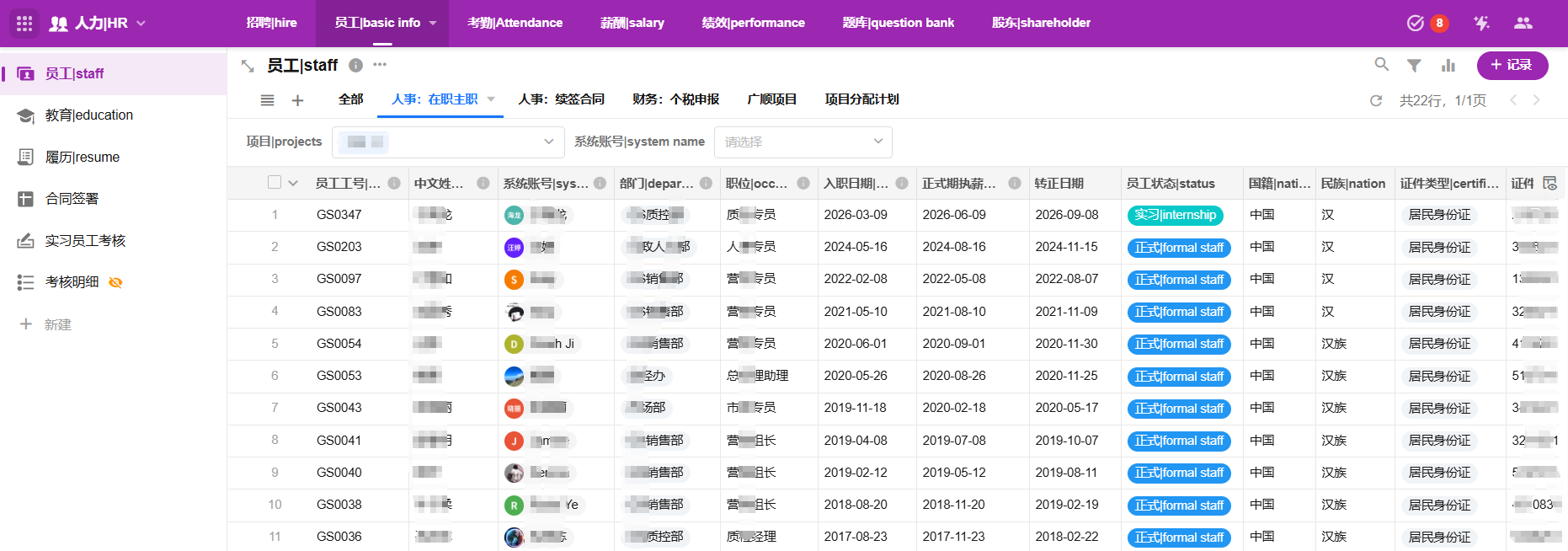Click 新建 to create new table
1568x551 pixels.
click(x=46, y=324)
